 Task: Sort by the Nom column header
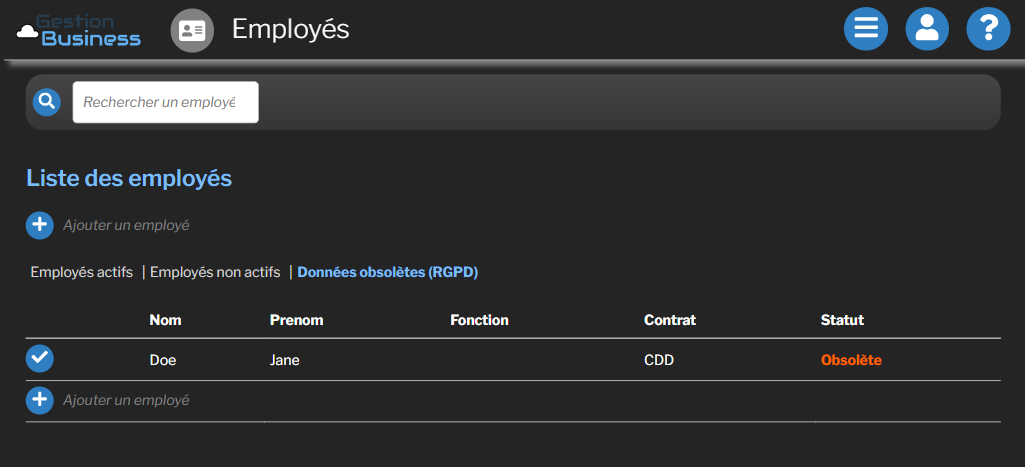[165, 320]
